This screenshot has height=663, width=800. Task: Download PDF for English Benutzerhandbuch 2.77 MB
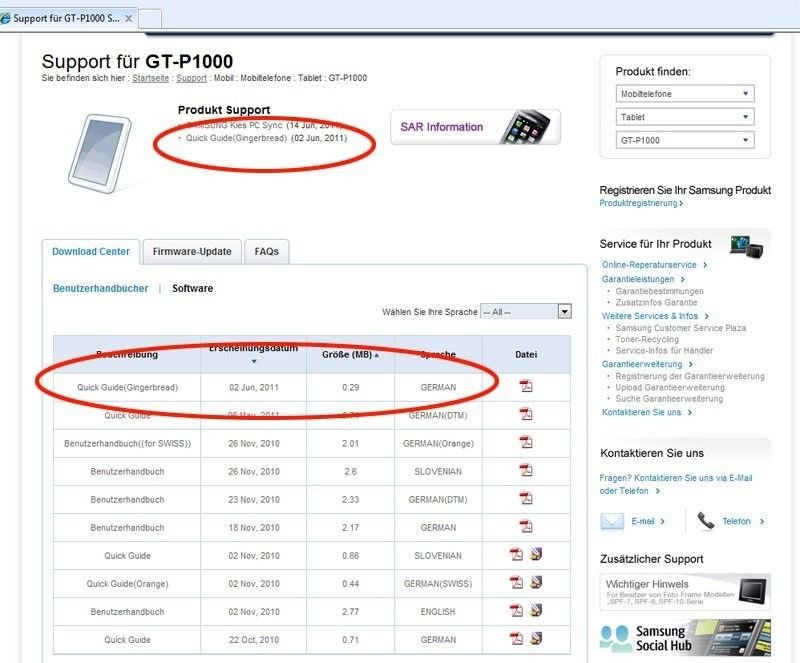pos(516,610)
